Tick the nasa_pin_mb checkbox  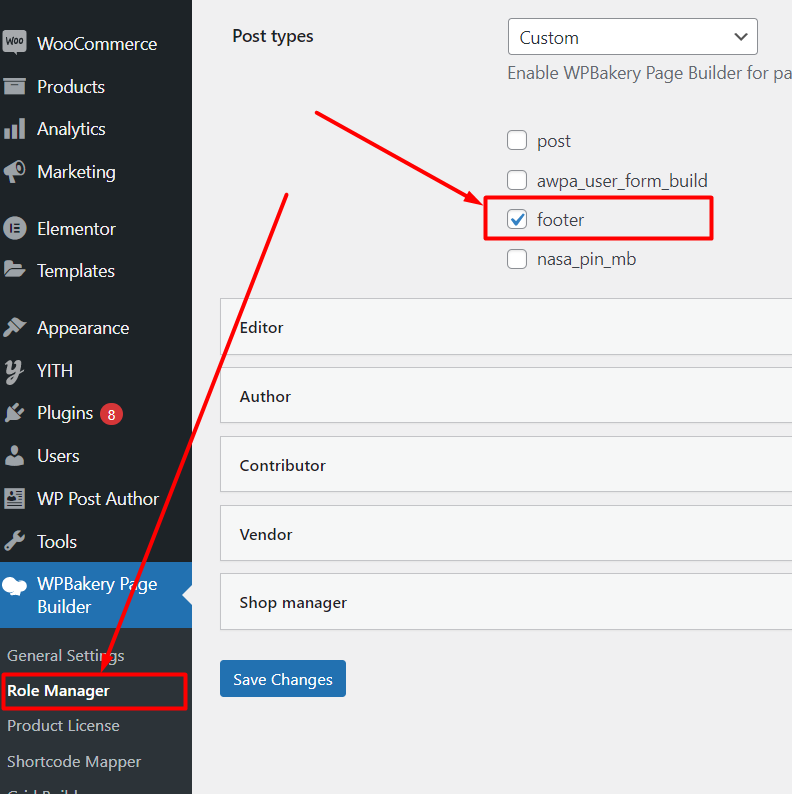pos(517,259)
